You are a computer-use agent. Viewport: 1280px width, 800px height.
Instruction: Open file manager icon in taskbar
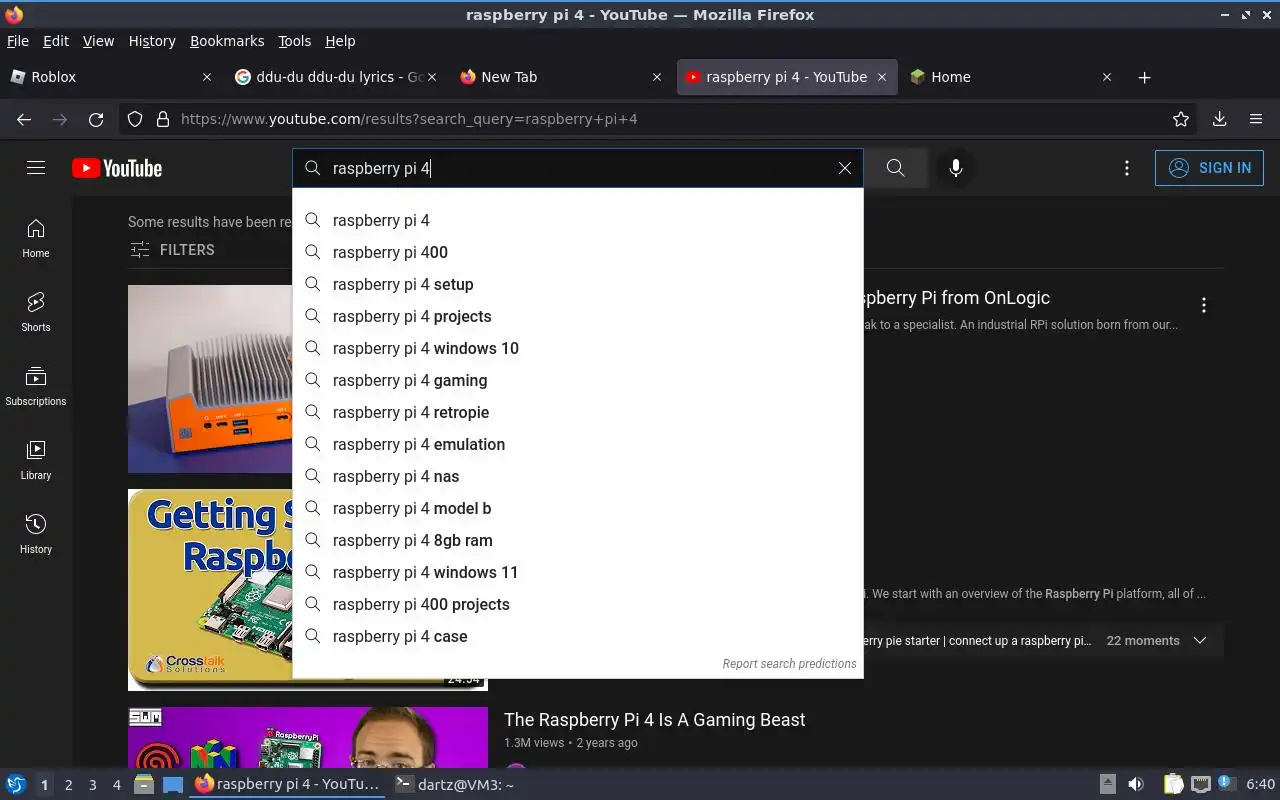point(144,785)
